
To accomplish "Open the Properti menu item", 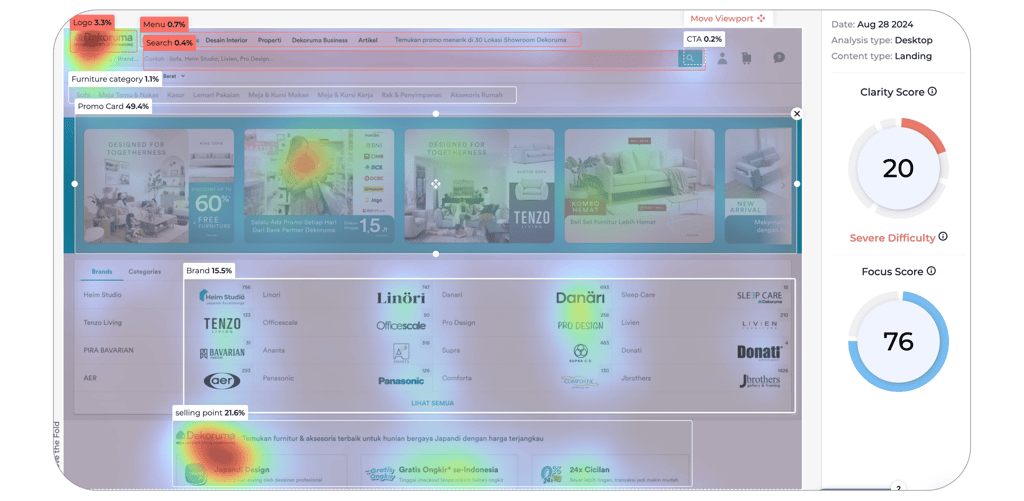I will tap(270, 40).
